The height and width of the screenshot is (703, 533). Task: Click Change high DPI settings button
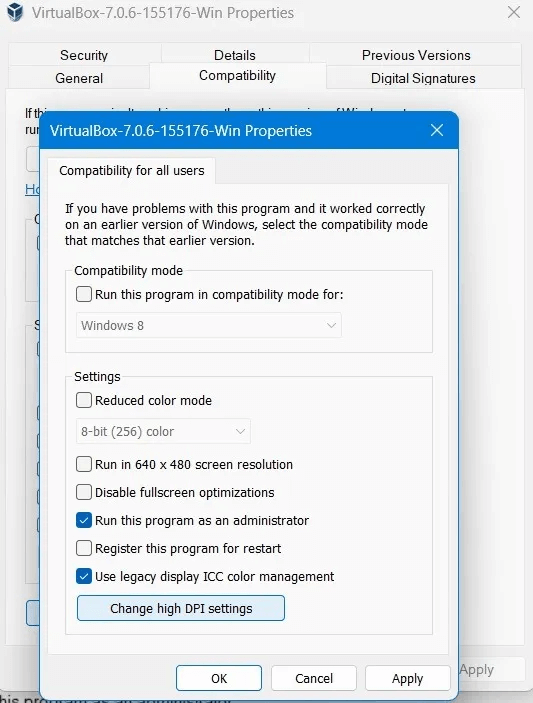point(181,608)
